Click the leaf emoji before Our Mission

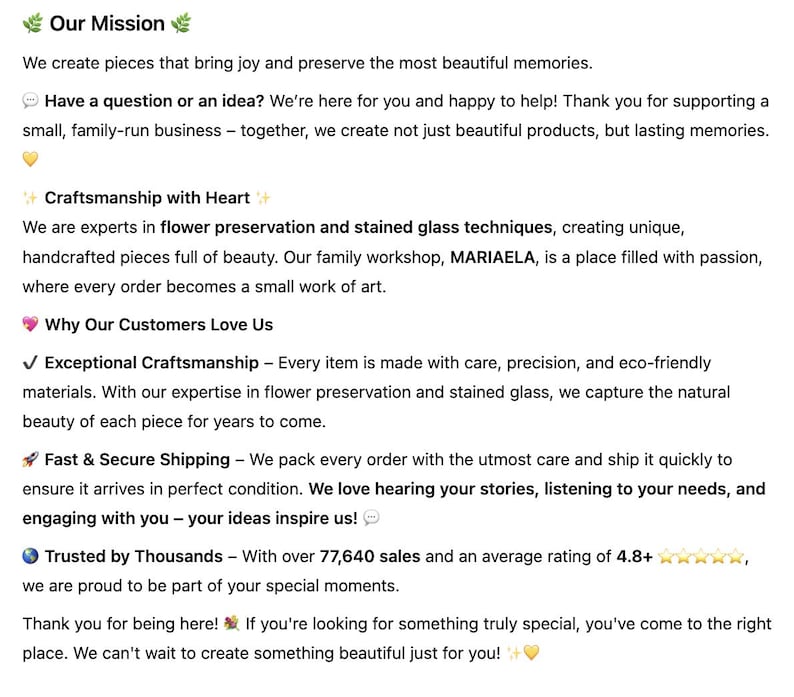pos(32,23)
